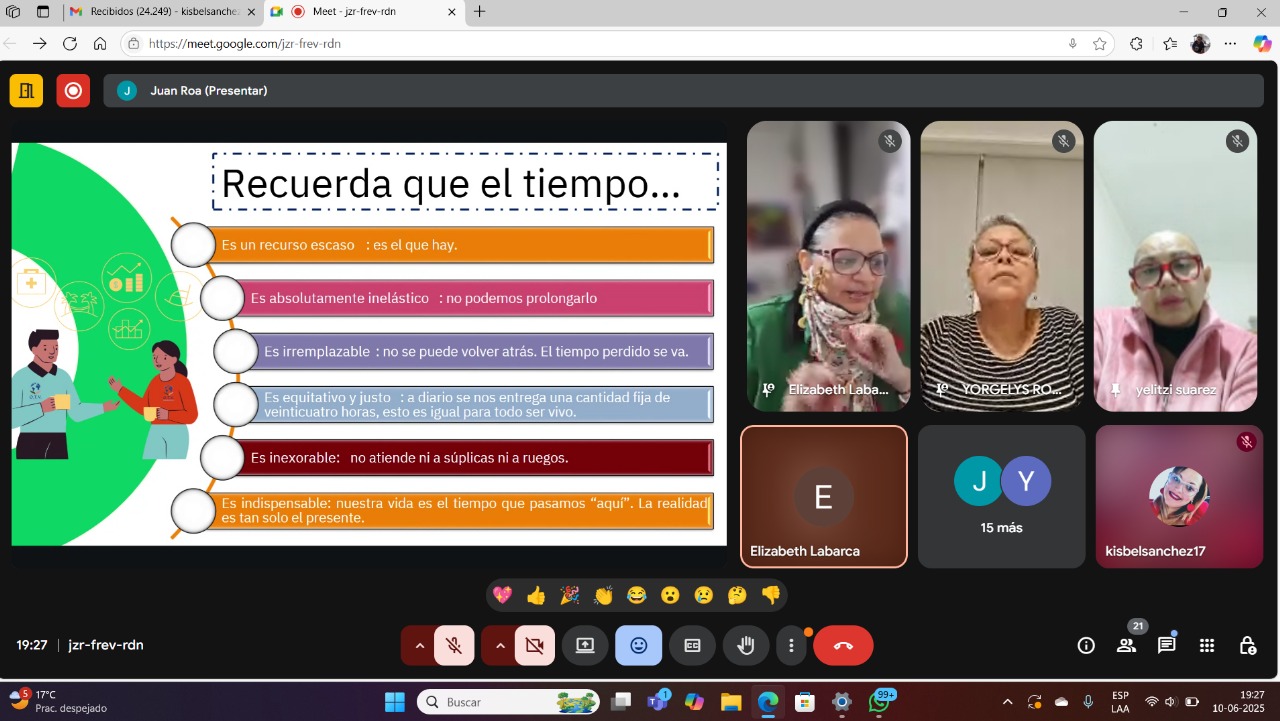The width and height of the screenshot is (1280, 721).
Task: Open more options three-dot menu
Action: click(791, 646)
